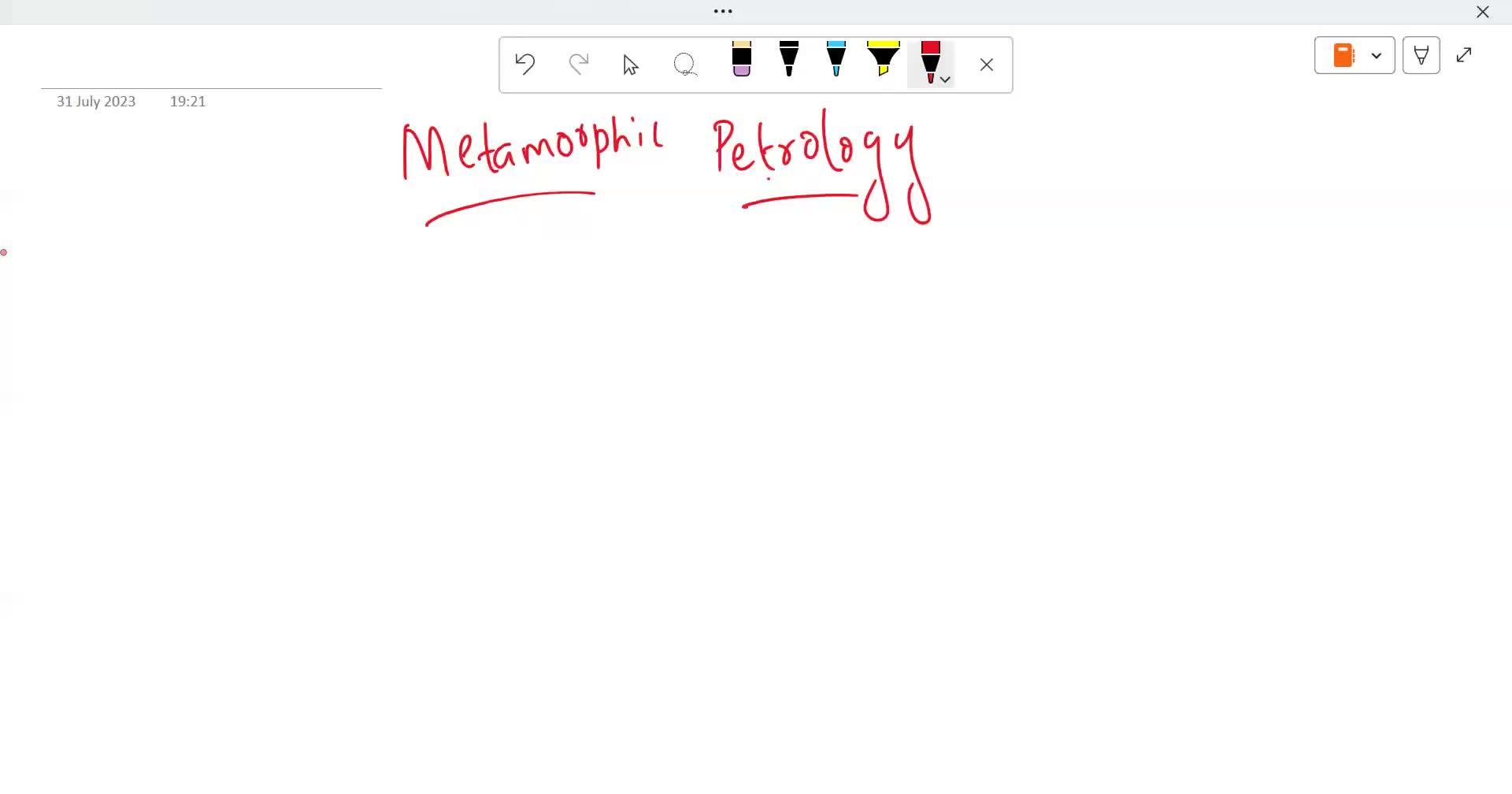Pick the blue pen
This screenshot has width=1512, height=794.
(x=836, y=60)
